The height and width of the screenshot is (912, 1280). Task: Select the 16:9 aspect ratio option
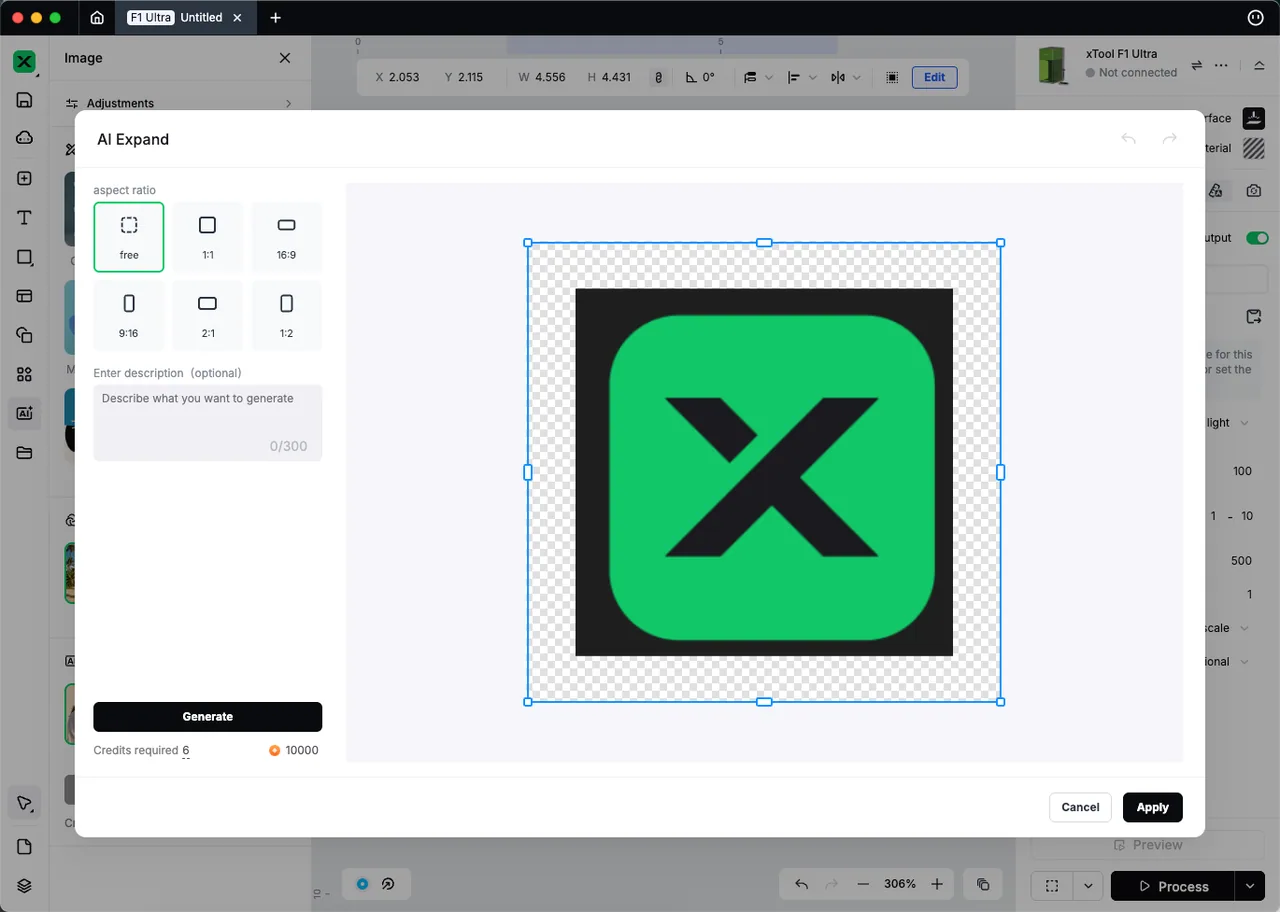tap(286, 237)
